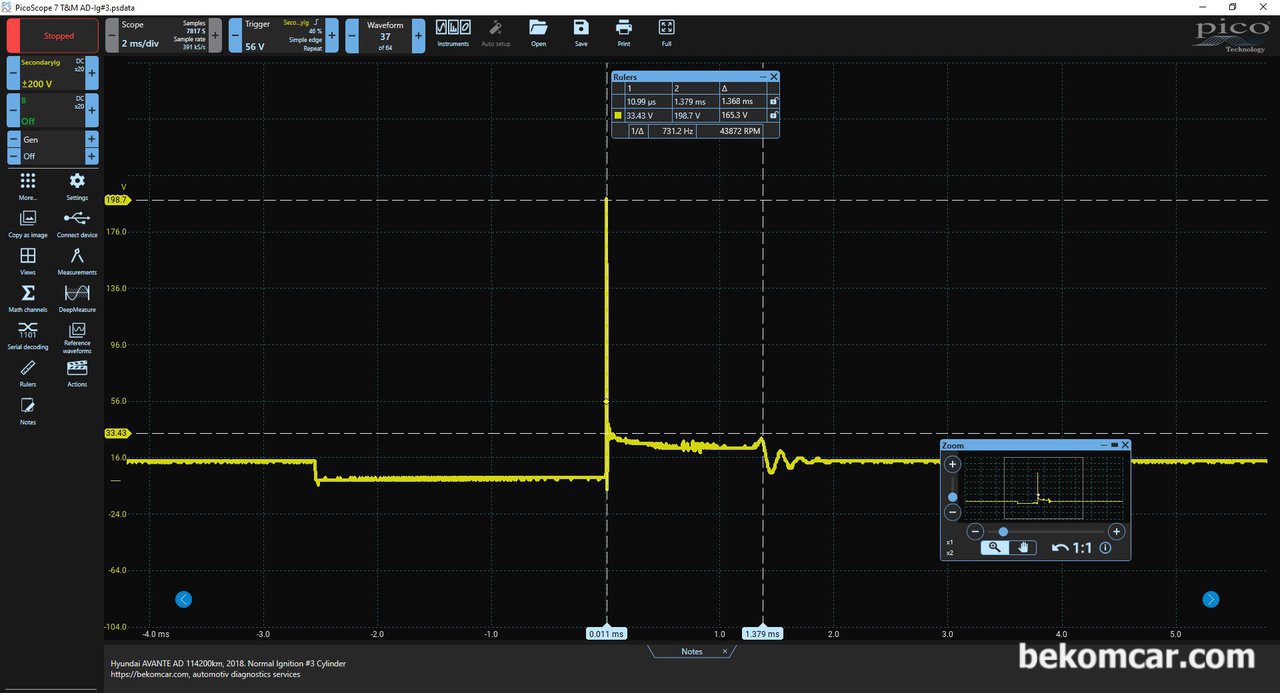Increase SecondaryIg channel range
The height and width of the screenshot is (693, 1280).
pos(92,73)
